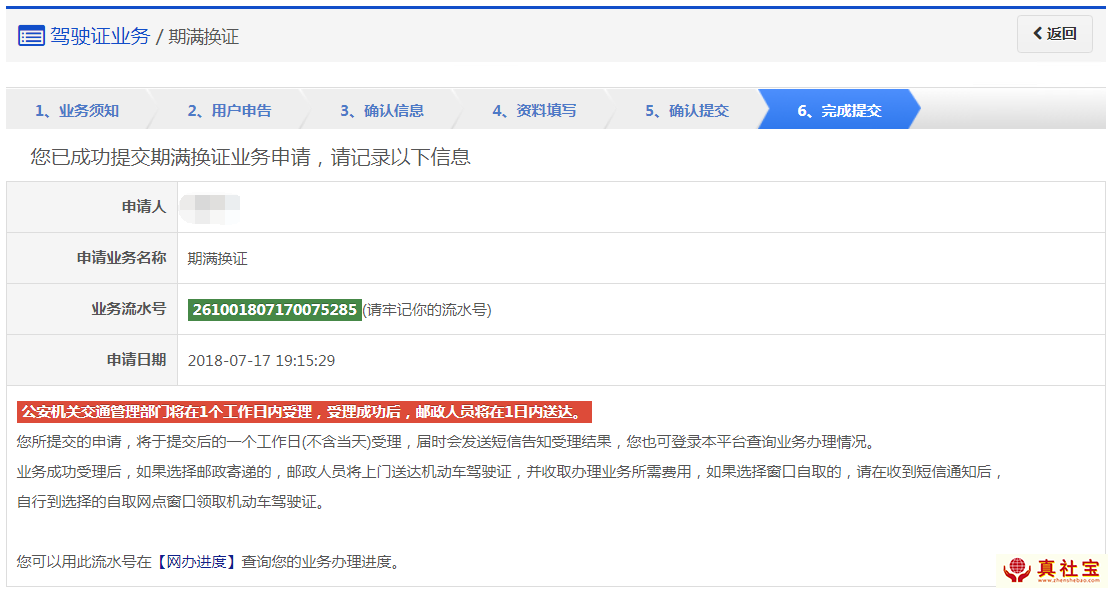Click the green serial number 261001807170075285
This screenshot has width=1113, height=593.
pos(274,310)
